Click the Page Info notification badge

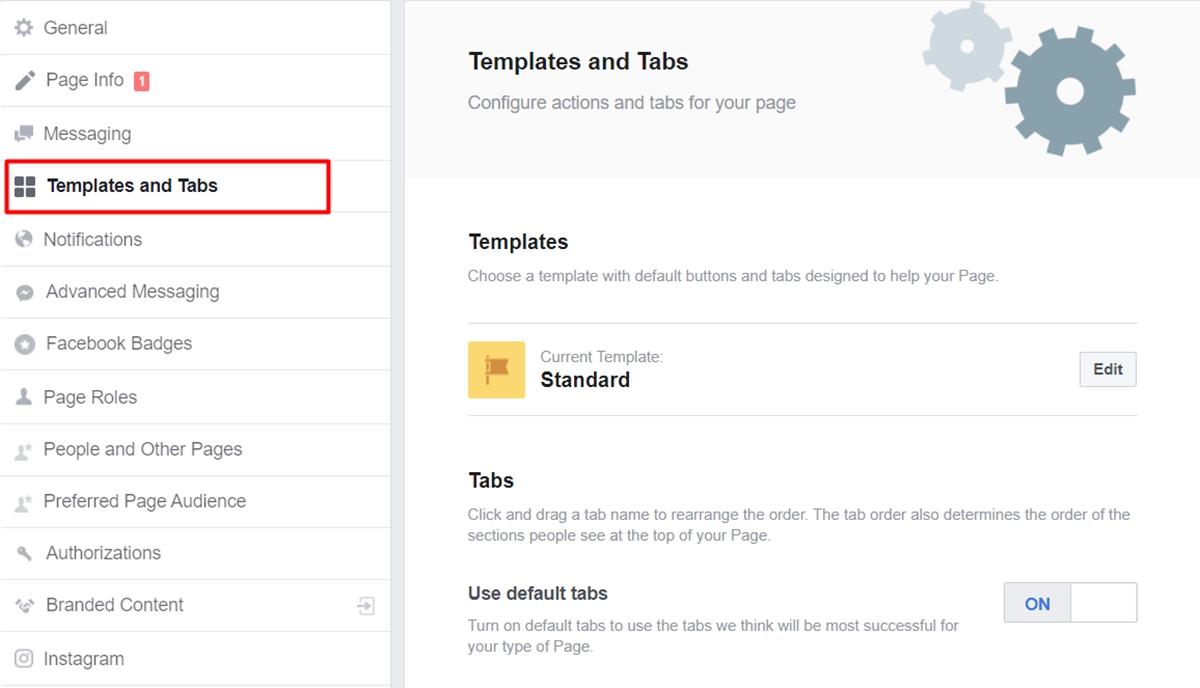coord(142,81)
